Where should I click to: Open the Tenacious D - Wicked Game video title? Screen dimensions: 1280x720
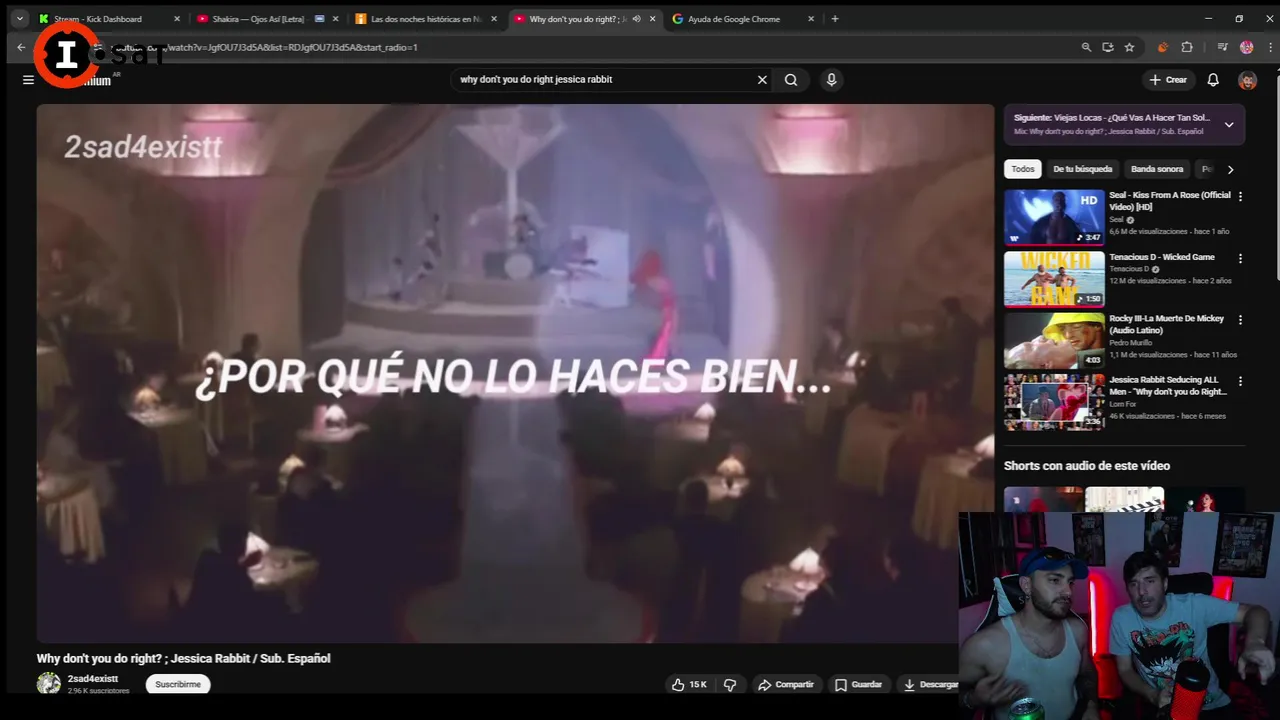(x=1162, y=257)
